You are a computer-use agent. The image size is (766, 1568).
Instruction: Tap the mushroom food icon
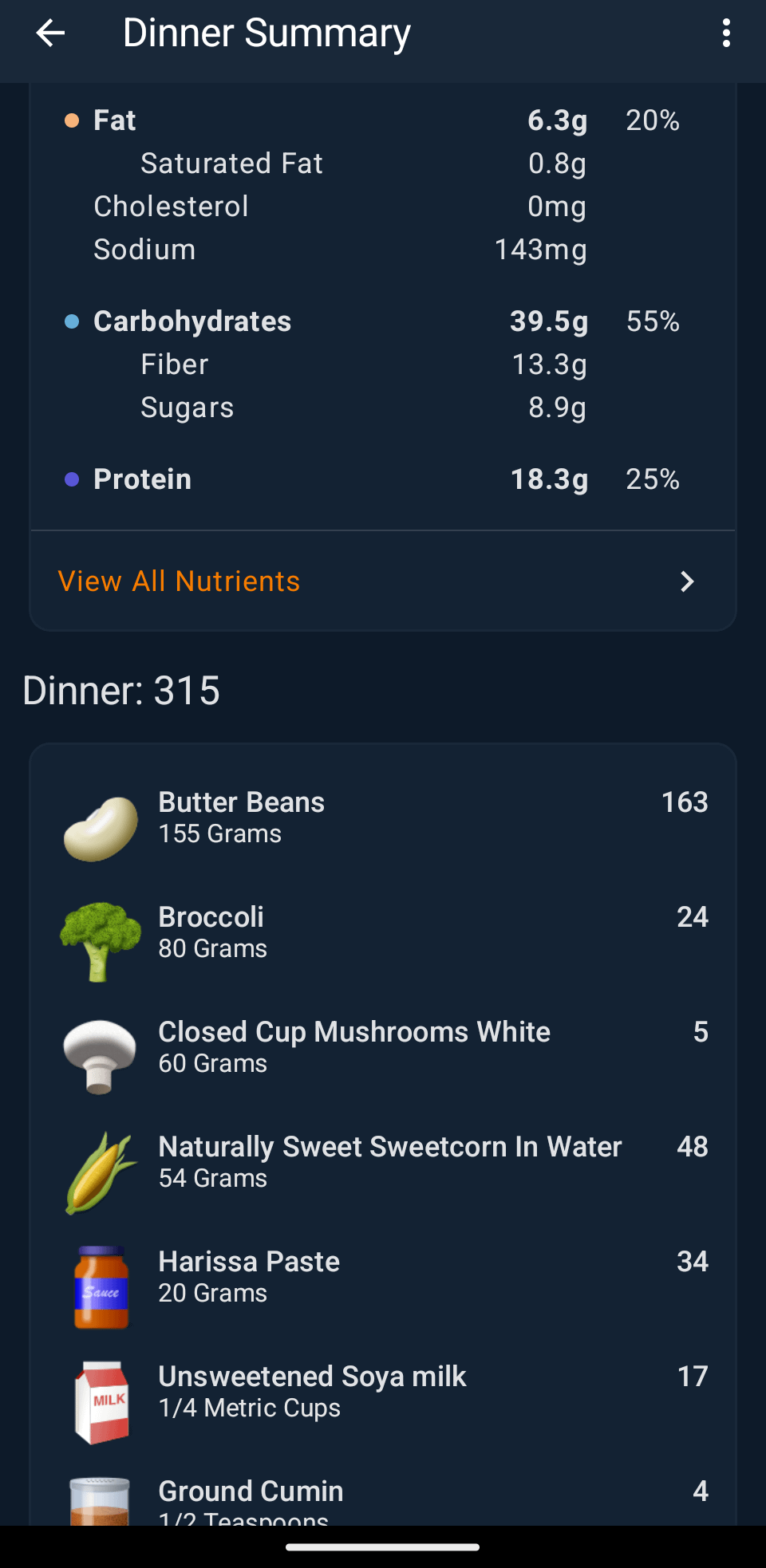[x=101, y=1056]
